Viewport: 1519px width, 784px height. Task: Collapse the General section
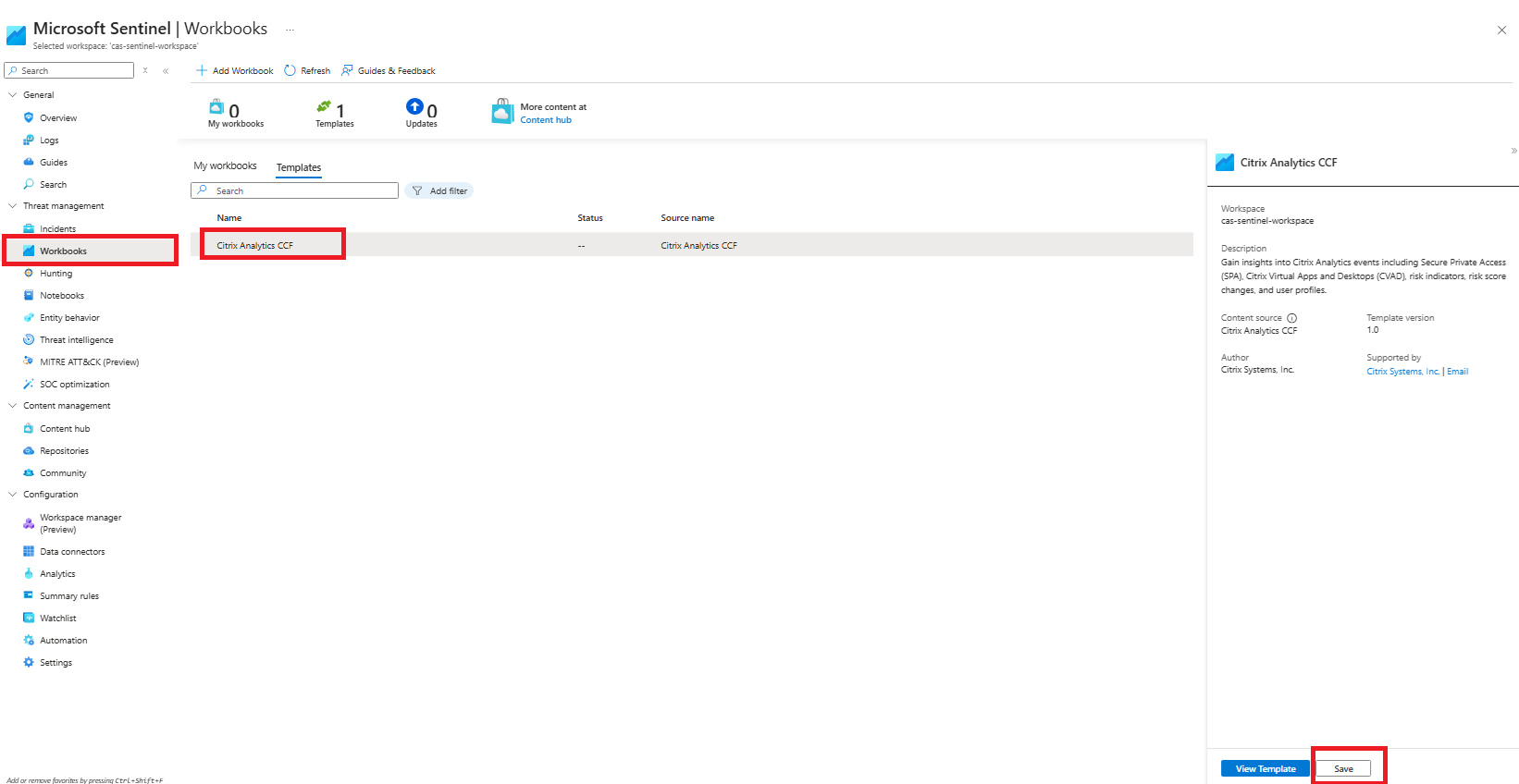point(13,94)
